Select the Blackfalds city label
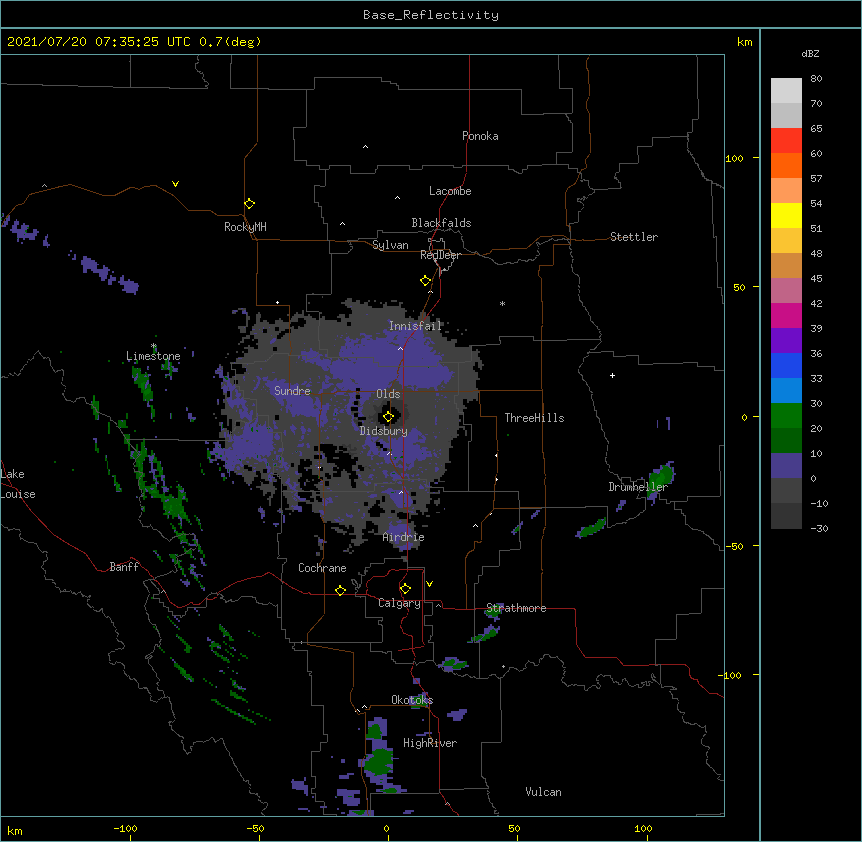The height and width of the screenshot is (842, 862). [441, 223]
